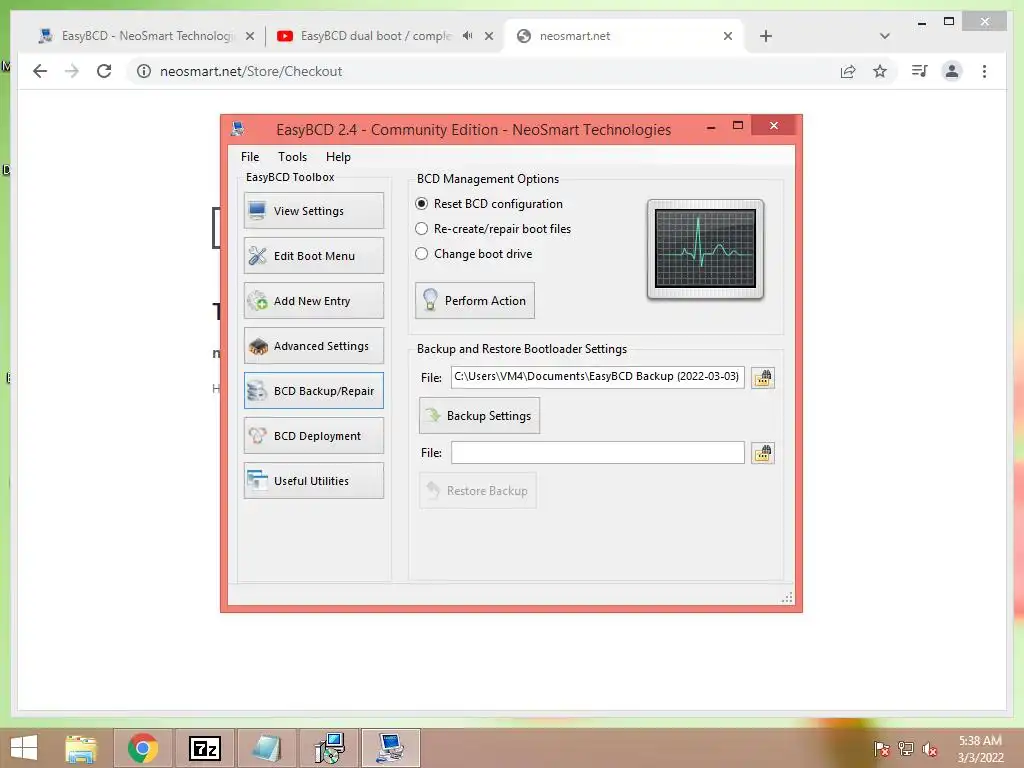The image size is (1024, 768).
Task: Select Reset BCD configuration option
Action: (x=488, y=204)
